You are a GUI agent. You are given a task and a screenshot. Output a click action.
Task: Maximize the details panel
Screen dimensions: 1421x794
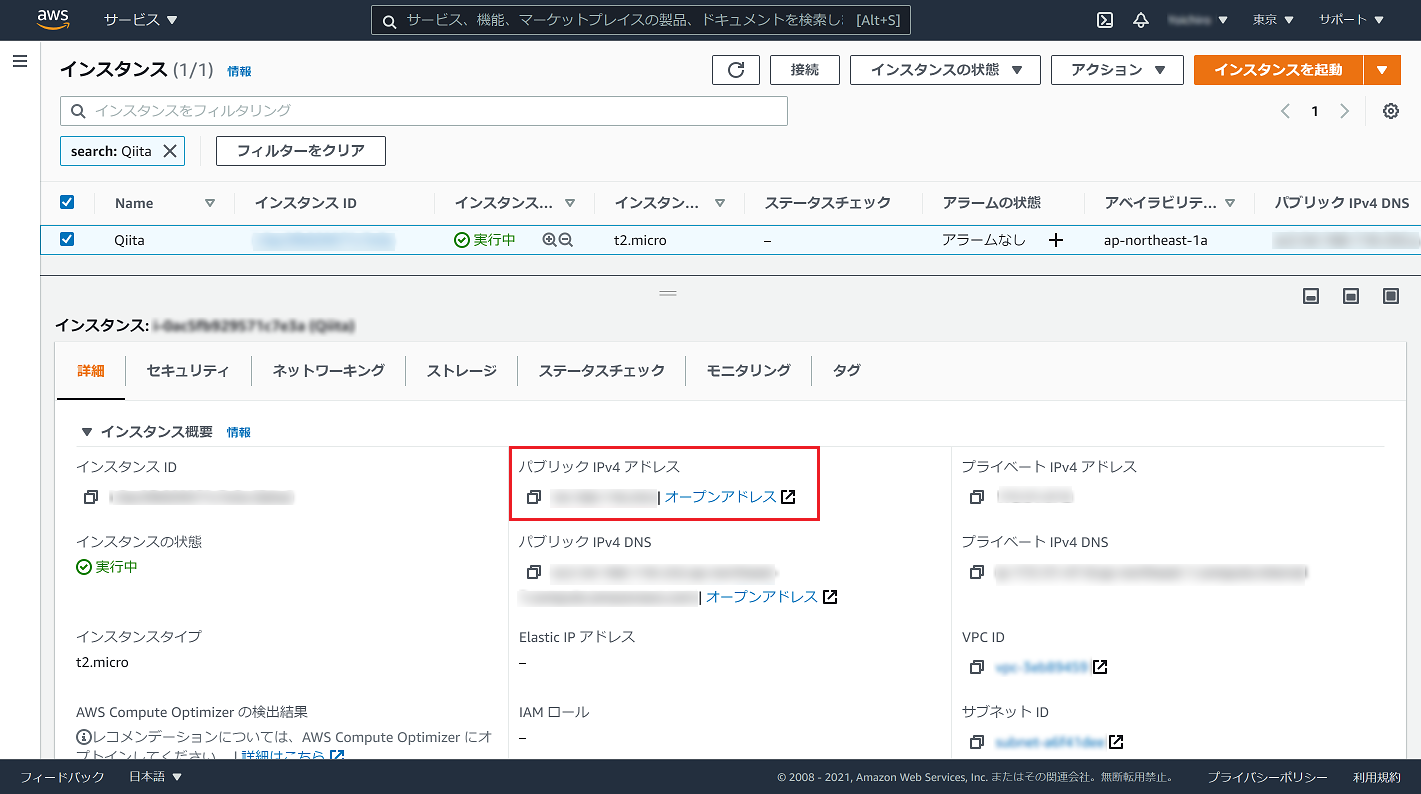[1390, 296]
